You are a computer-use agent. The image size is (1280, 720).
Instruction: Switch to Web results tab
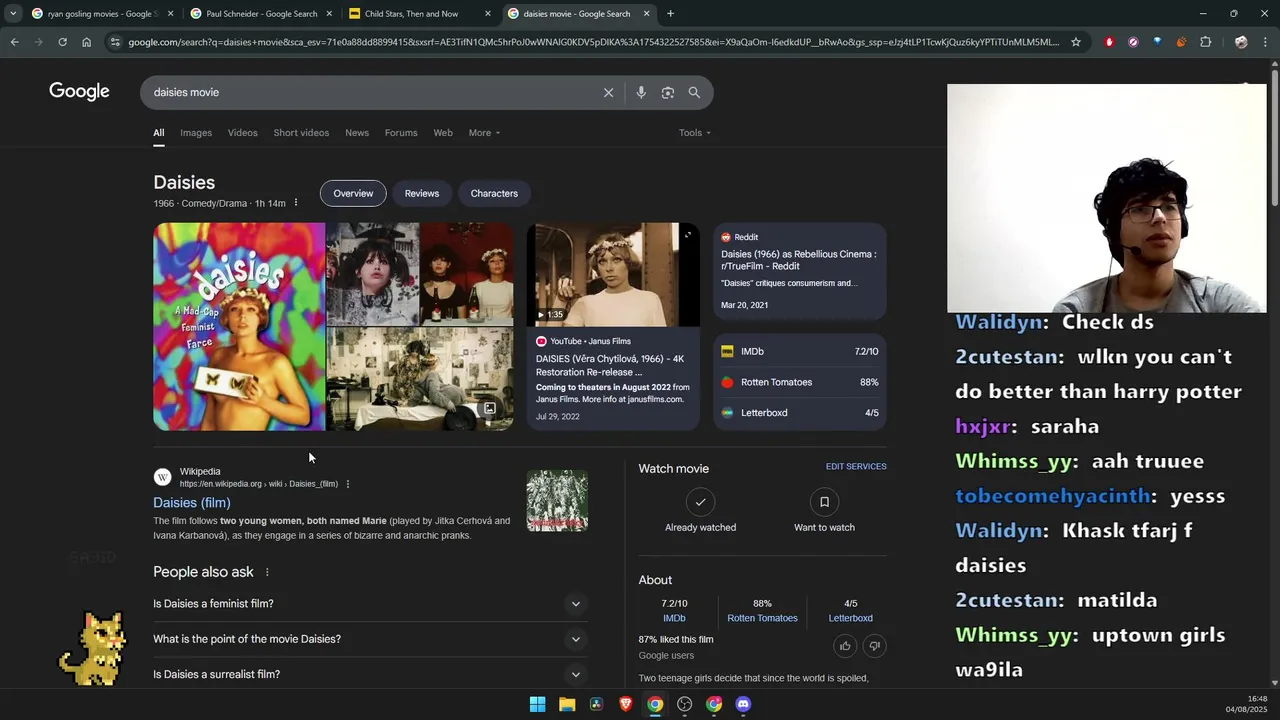point(443,133)
